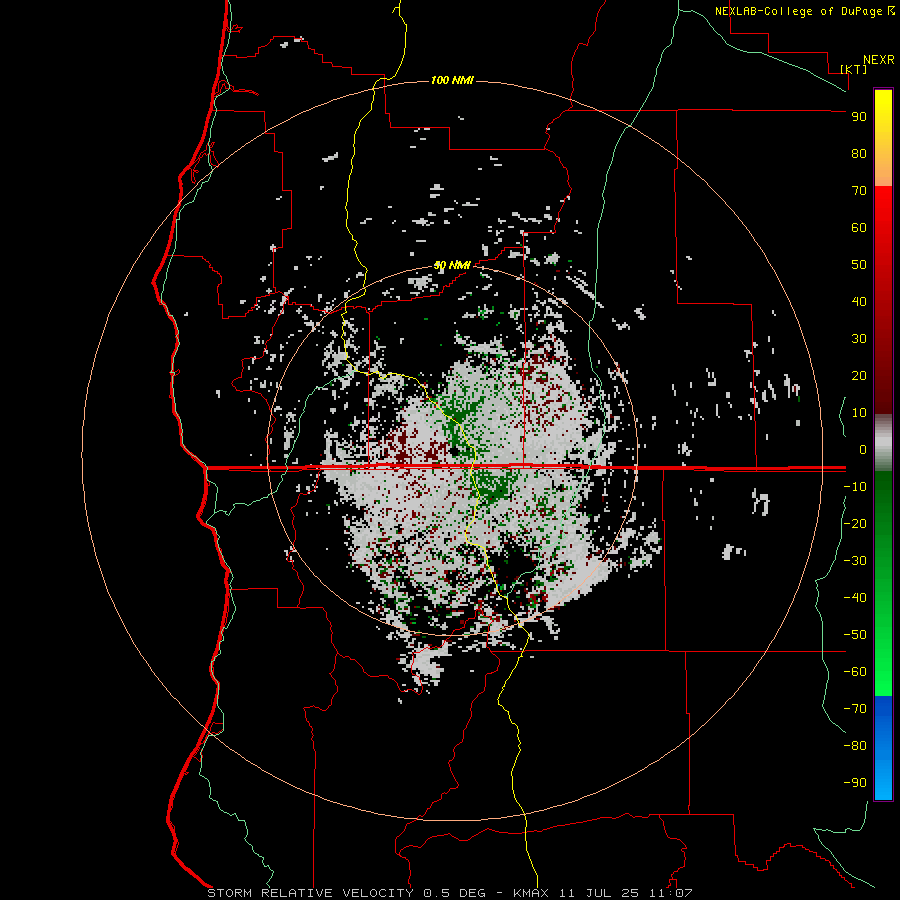Click the [KT] units label

coord(854,69)
